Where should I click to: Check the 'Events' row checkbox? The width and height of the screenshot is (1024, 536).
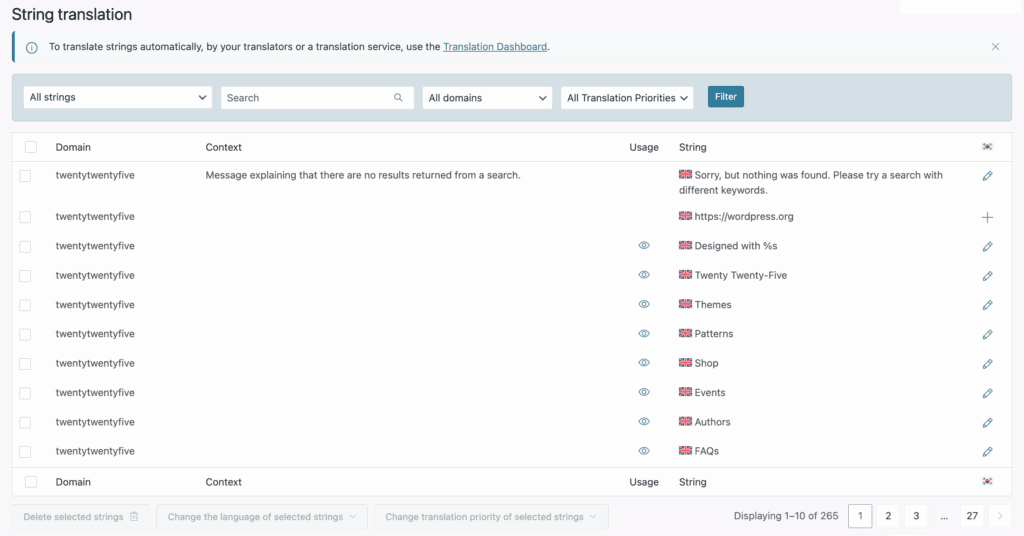(25, 393)
